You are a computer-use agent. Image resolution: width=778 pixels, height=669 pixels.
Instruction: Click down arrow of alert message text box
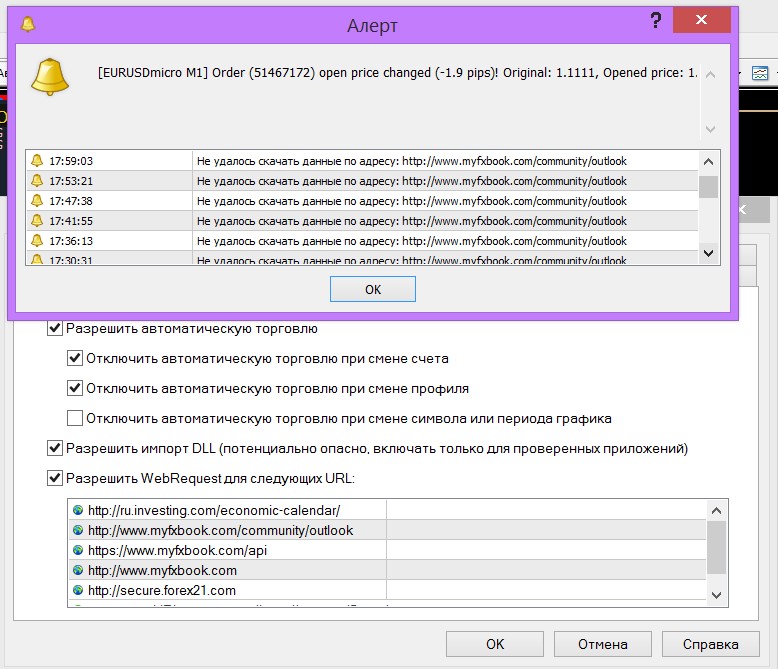pyautogui.click(x=711, y=129)
